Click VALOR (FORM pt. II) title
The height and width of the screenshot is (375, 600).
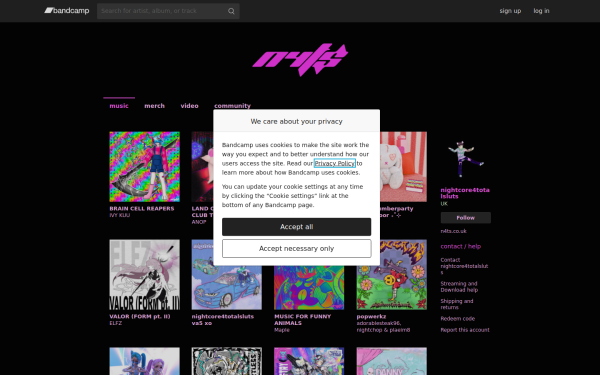click(x=140, y=316)
